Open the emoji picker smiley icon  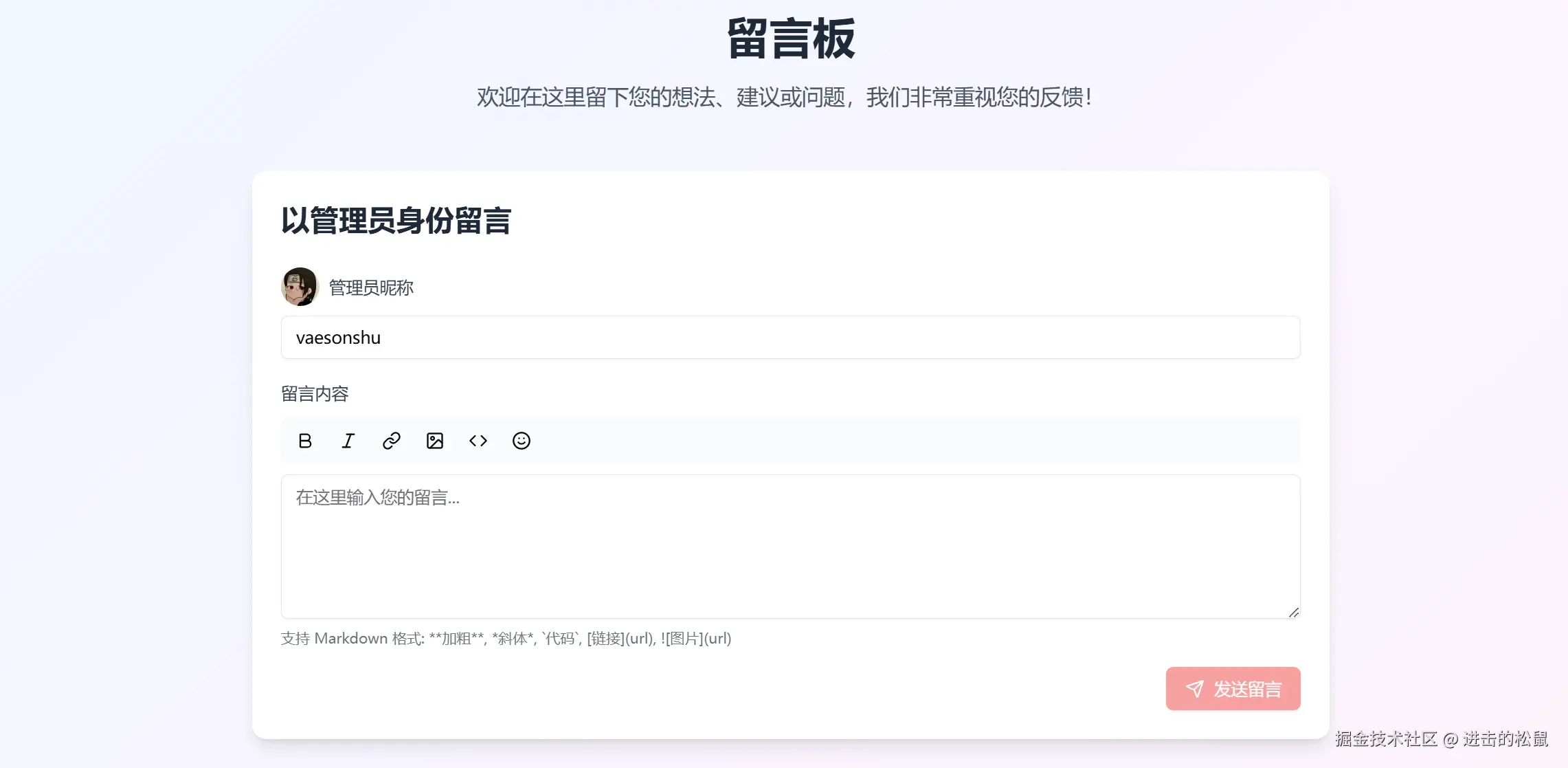[522, 441]
